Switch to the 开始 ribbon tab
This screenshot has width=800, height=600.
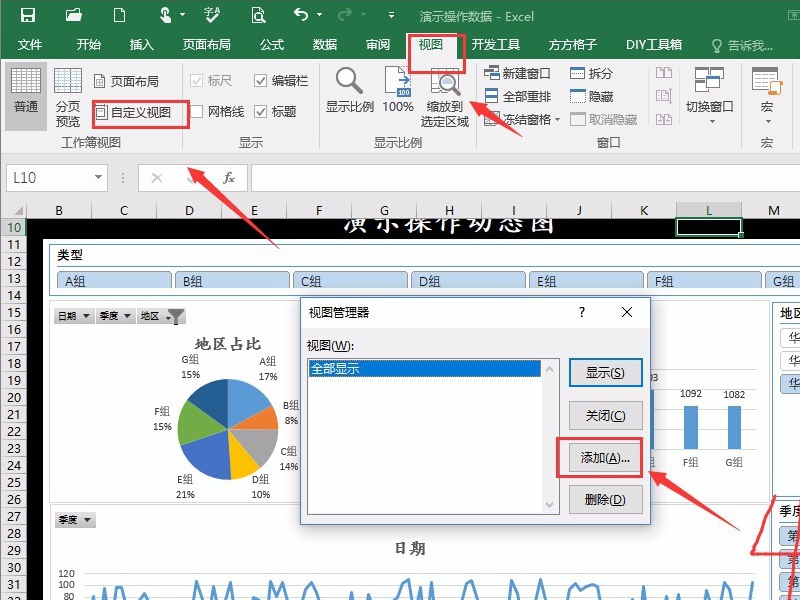(x=89, y=45)
